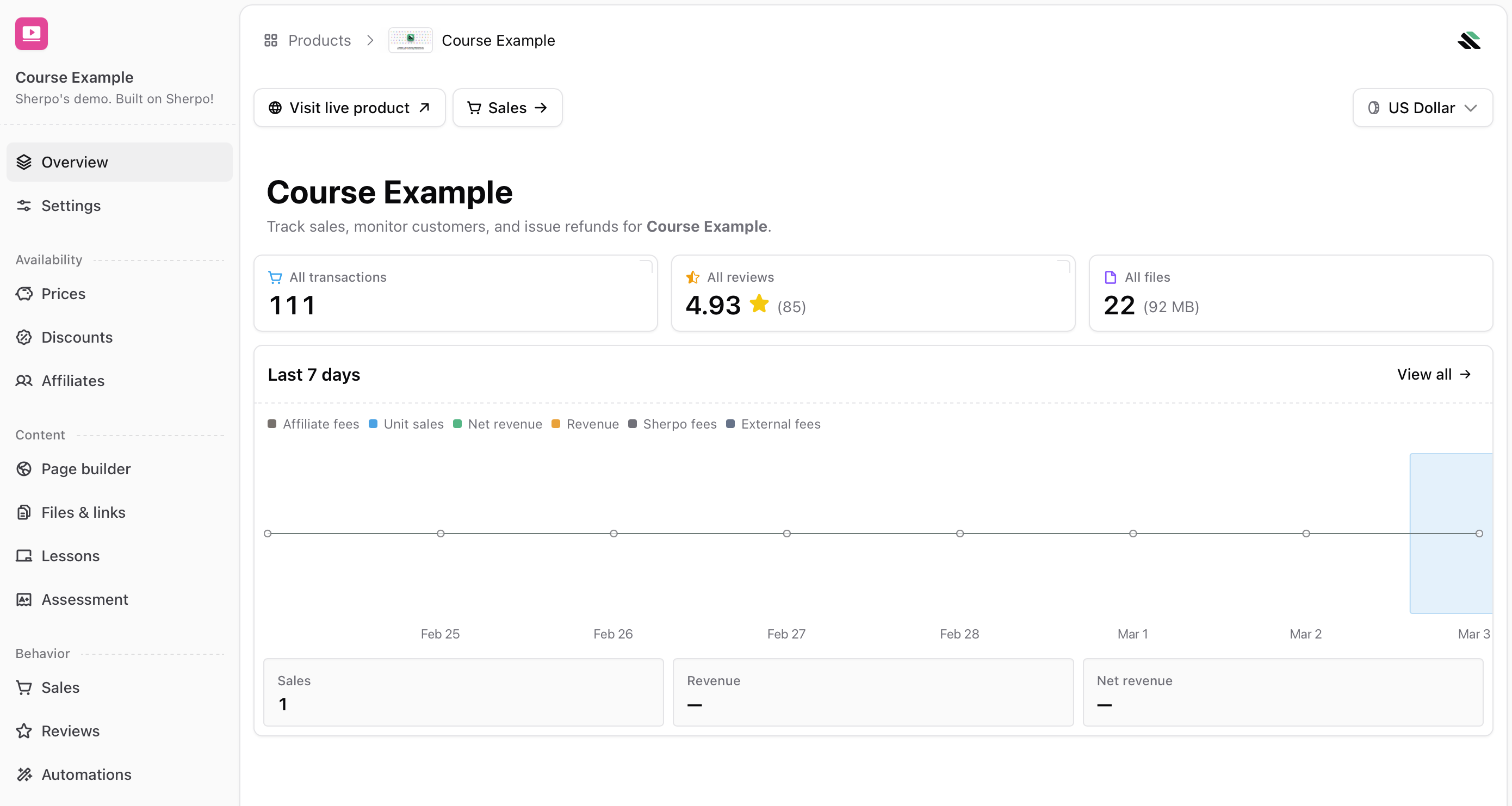This screenshot has height=806, width=1512.
Task: Click the Net revenue summary box
Action: point(1283,692)
